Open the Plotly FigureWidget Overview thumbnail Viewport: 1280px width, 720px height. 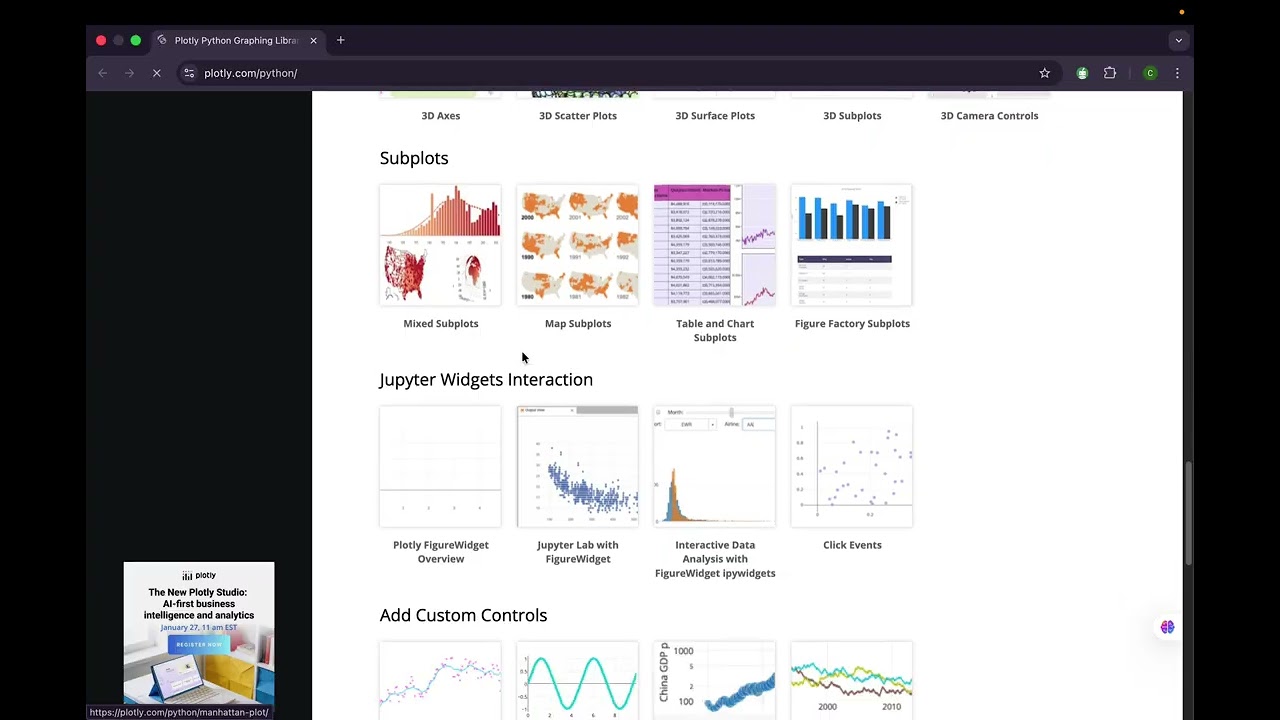(x=440, y=466)
